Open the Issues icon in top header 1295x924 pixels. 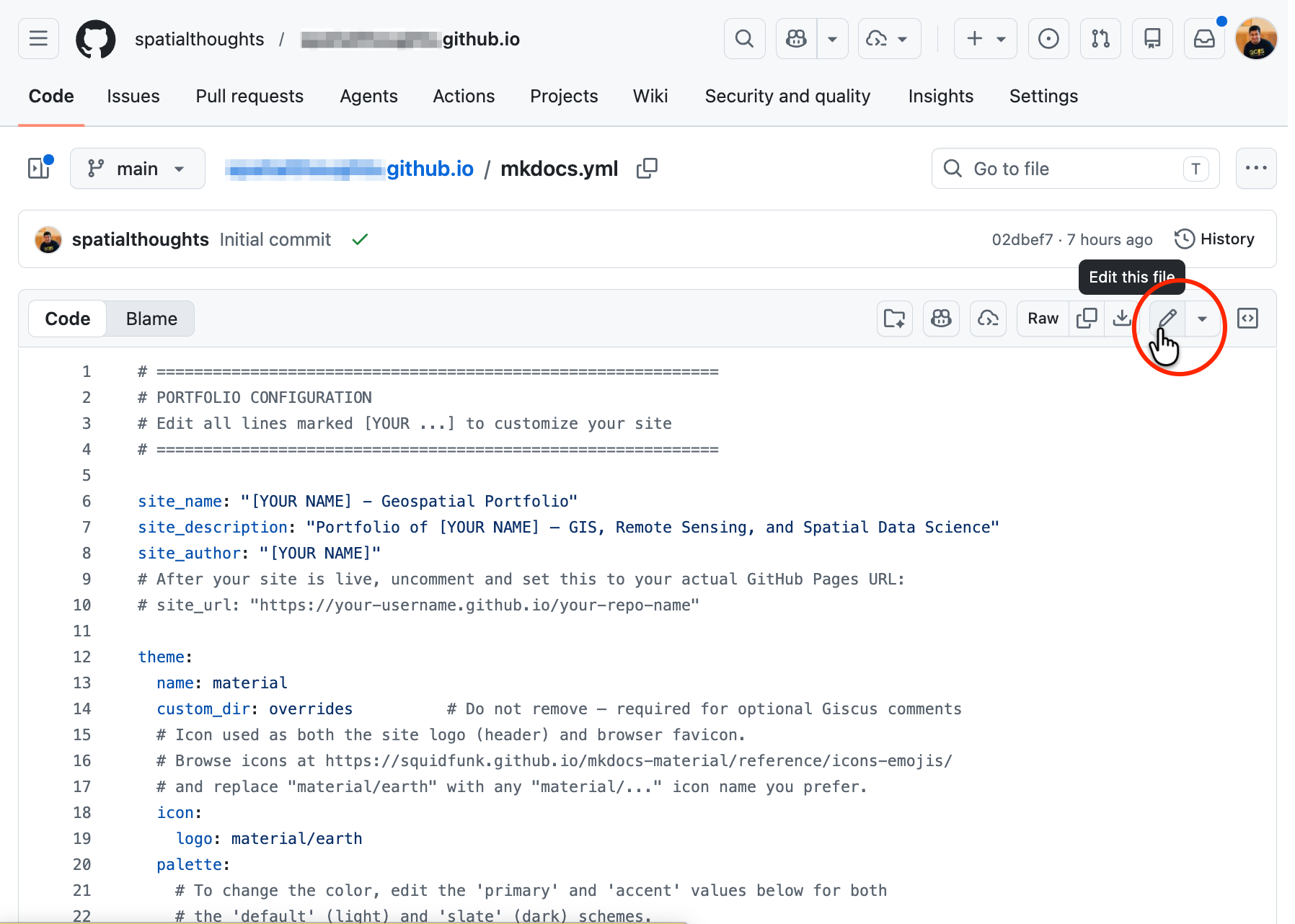tap(1048, 39)
